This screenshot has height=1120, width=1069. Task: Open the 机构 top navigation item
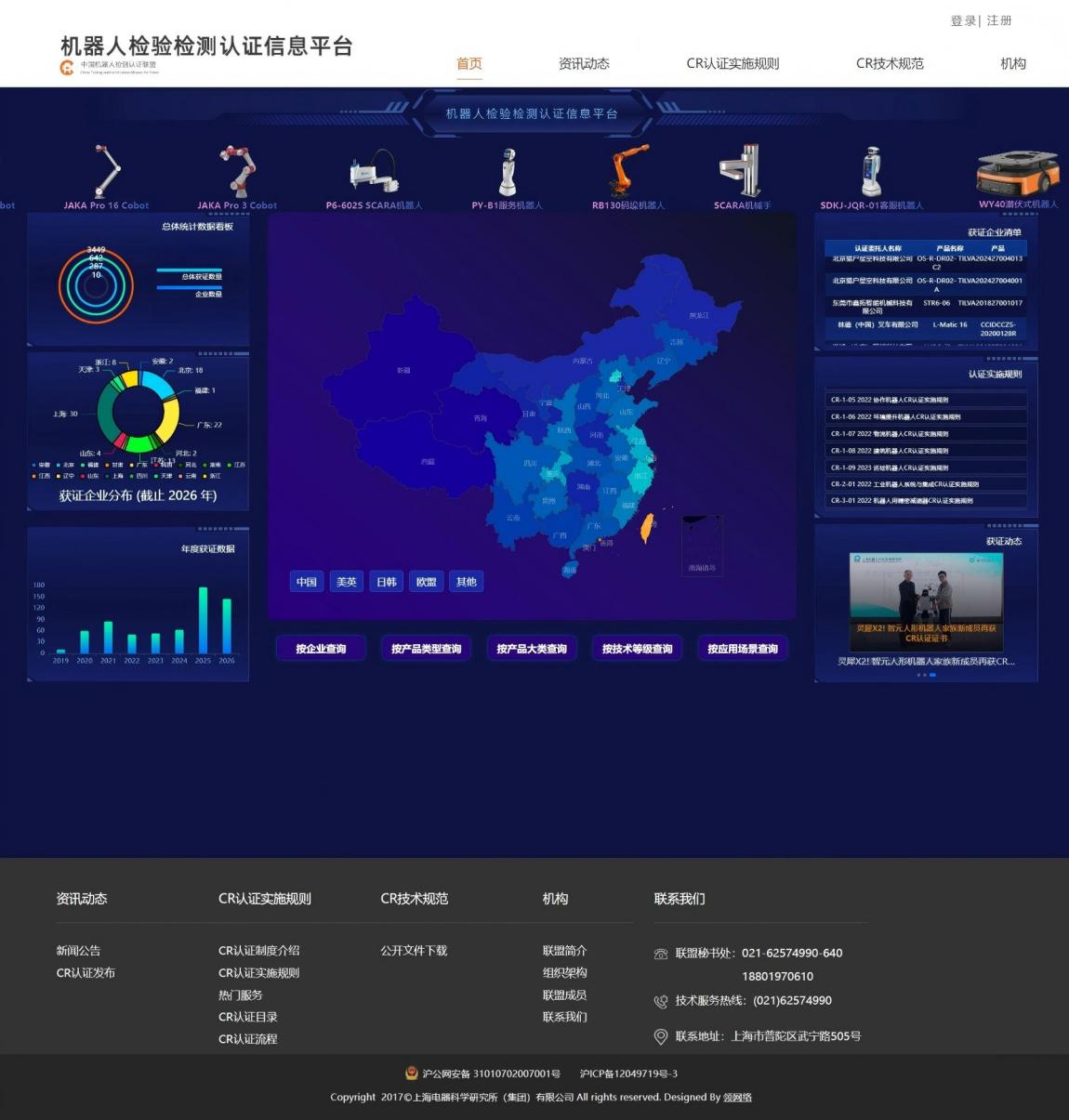pos(1013,63)
